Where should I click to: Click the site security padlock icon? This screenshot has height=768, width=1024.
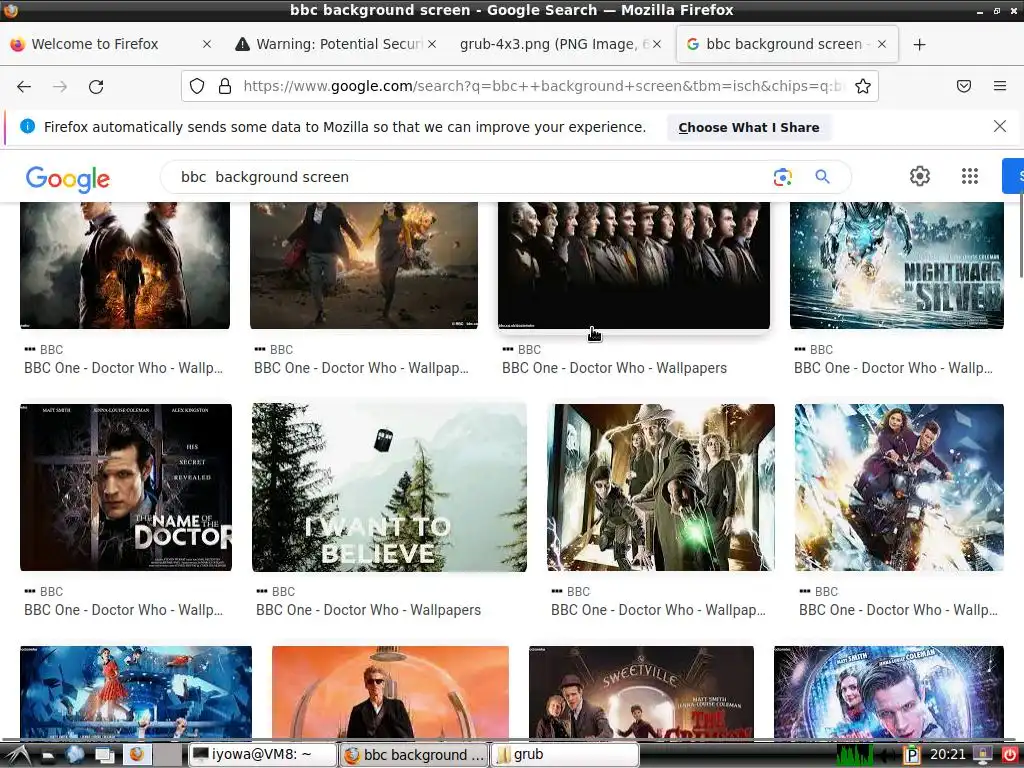225,86
